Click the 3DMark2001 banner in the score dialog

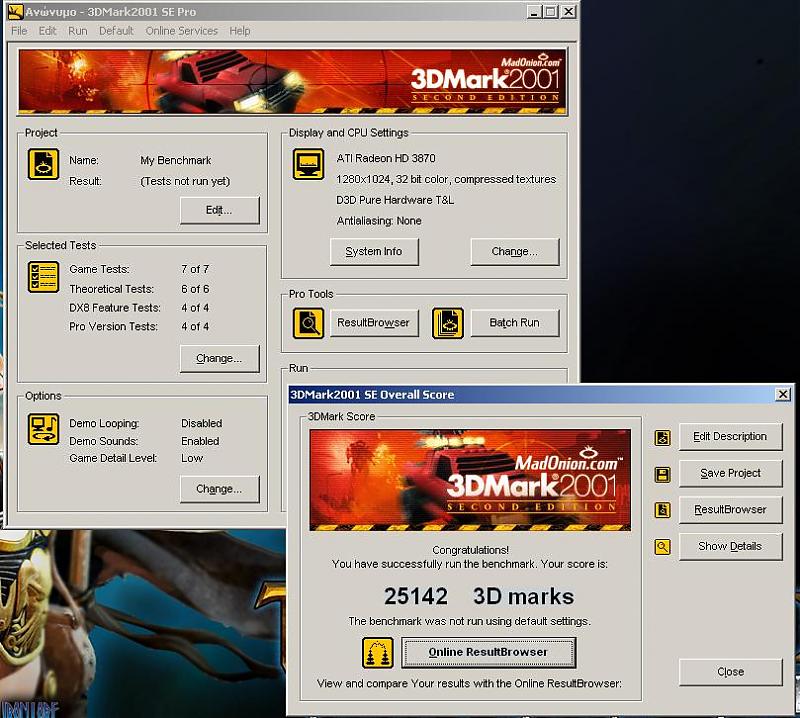(470, 480)
